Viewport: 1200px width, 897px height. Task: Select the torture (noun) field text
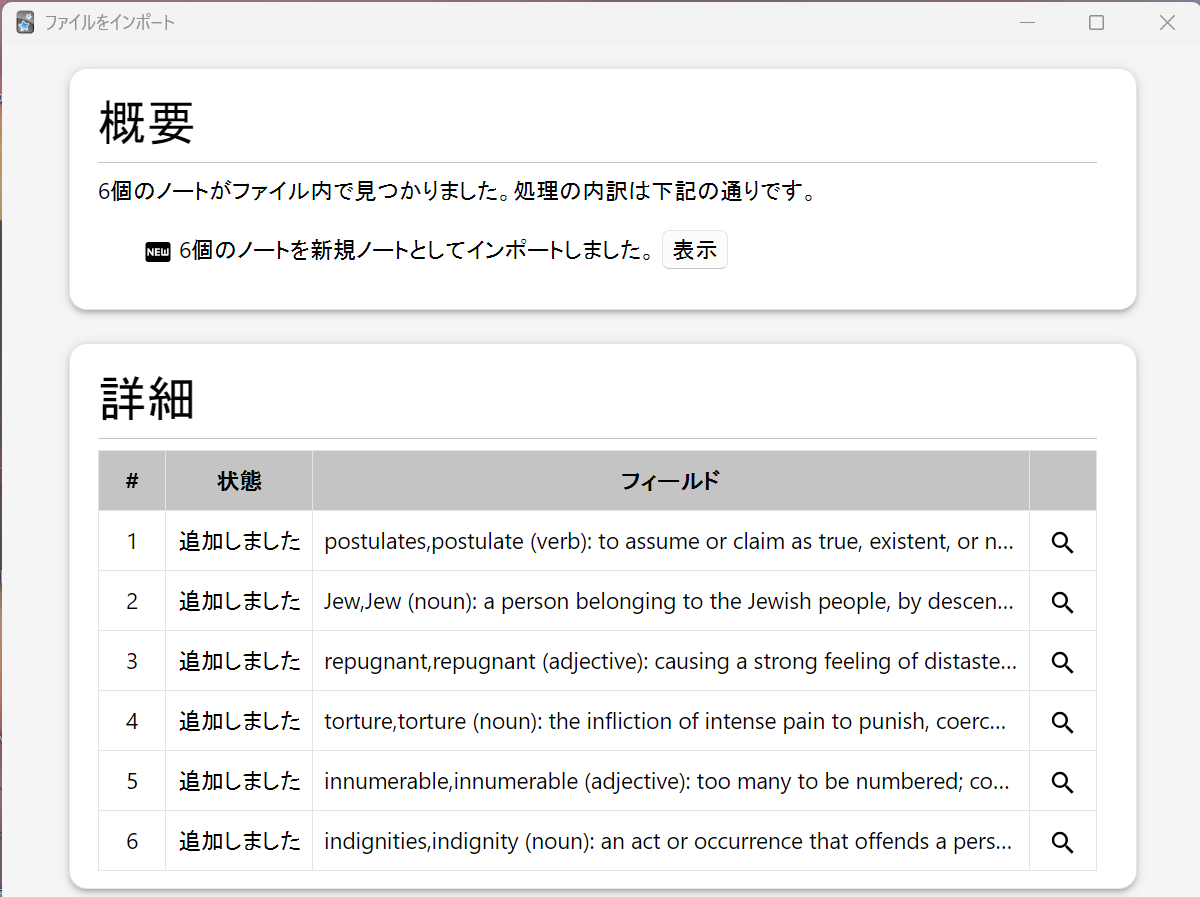(666, 721)
